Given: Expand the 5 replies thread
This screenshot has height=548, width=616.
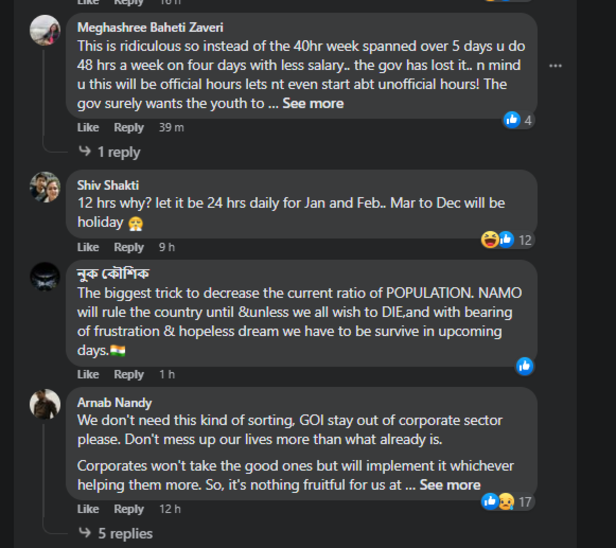Looking at the screenshot, I should (116, 533).
